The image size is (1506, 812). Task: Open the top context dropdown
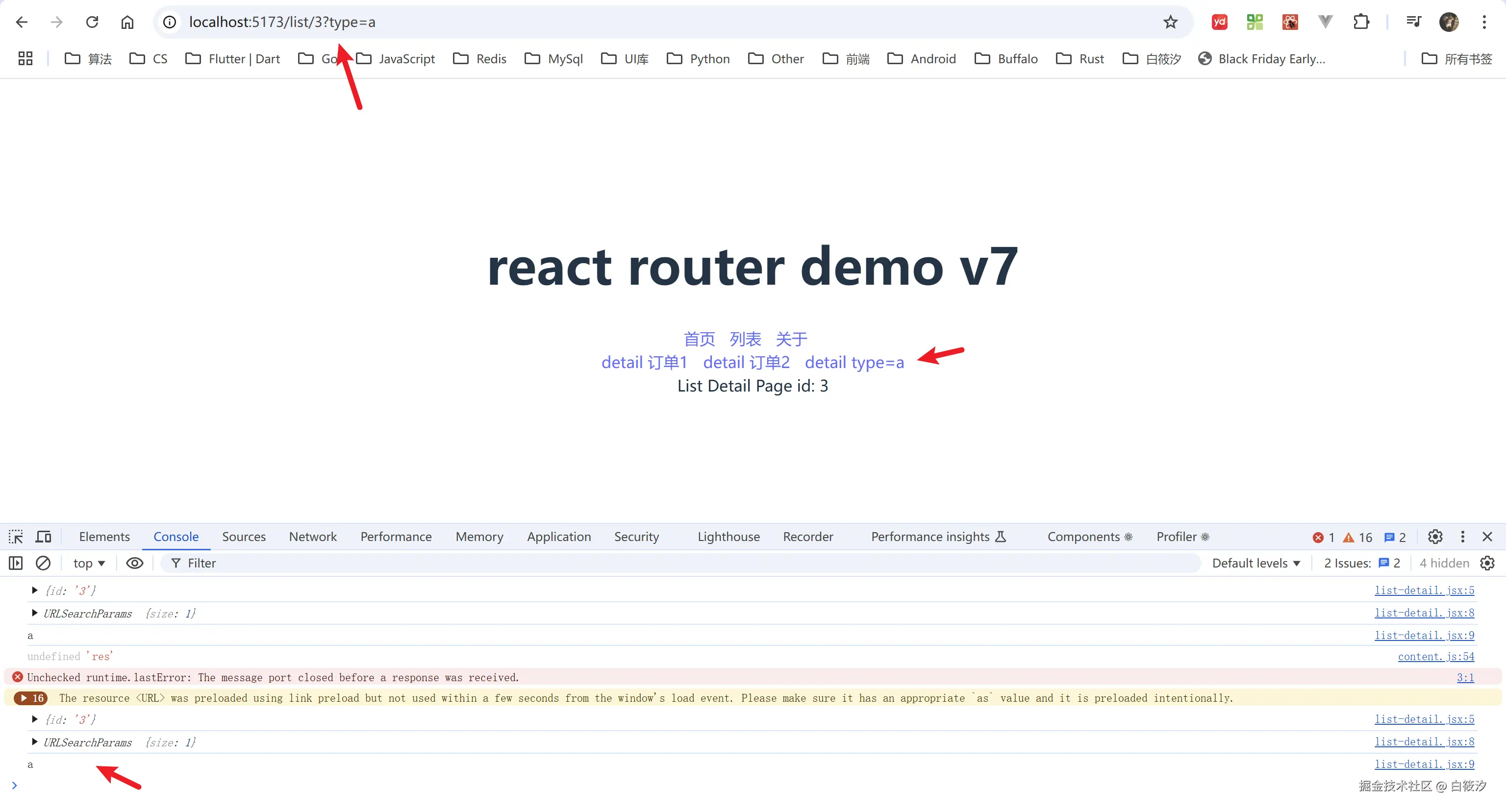tap(89, 563)
